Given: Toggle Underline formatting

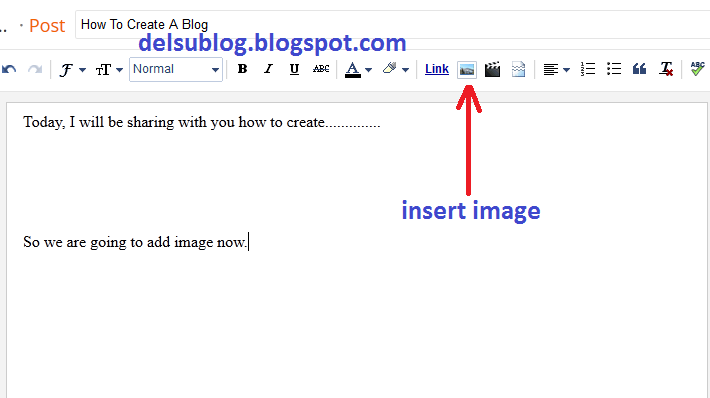Looking at the screenshot, I should (x=294, y=69).
